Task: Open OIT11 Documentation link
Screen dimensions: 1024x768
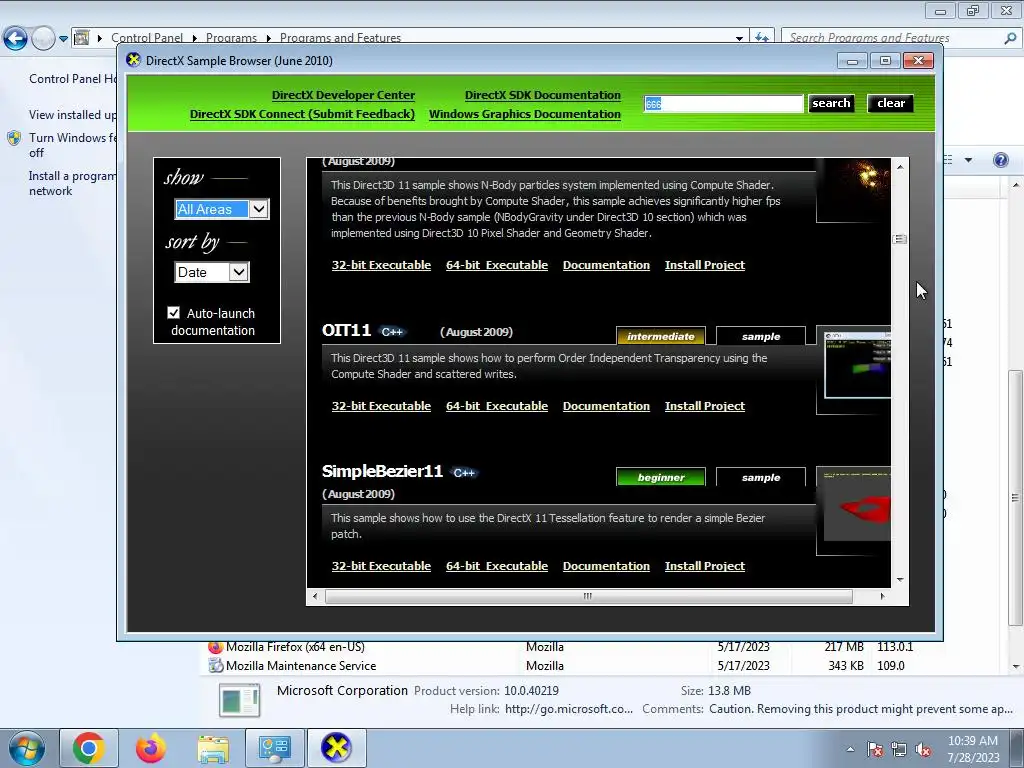Action: click(606, 406)
